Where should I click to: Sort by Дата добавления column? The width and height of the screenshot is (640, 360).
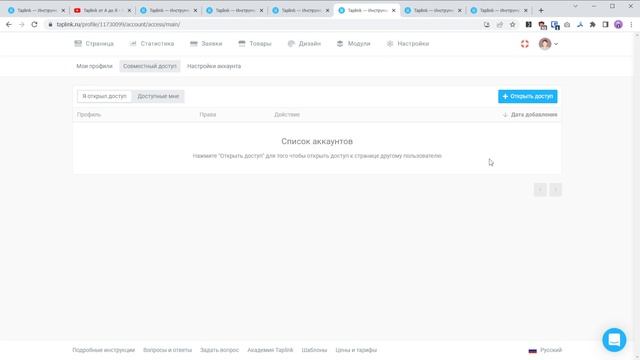coord(530,115)
